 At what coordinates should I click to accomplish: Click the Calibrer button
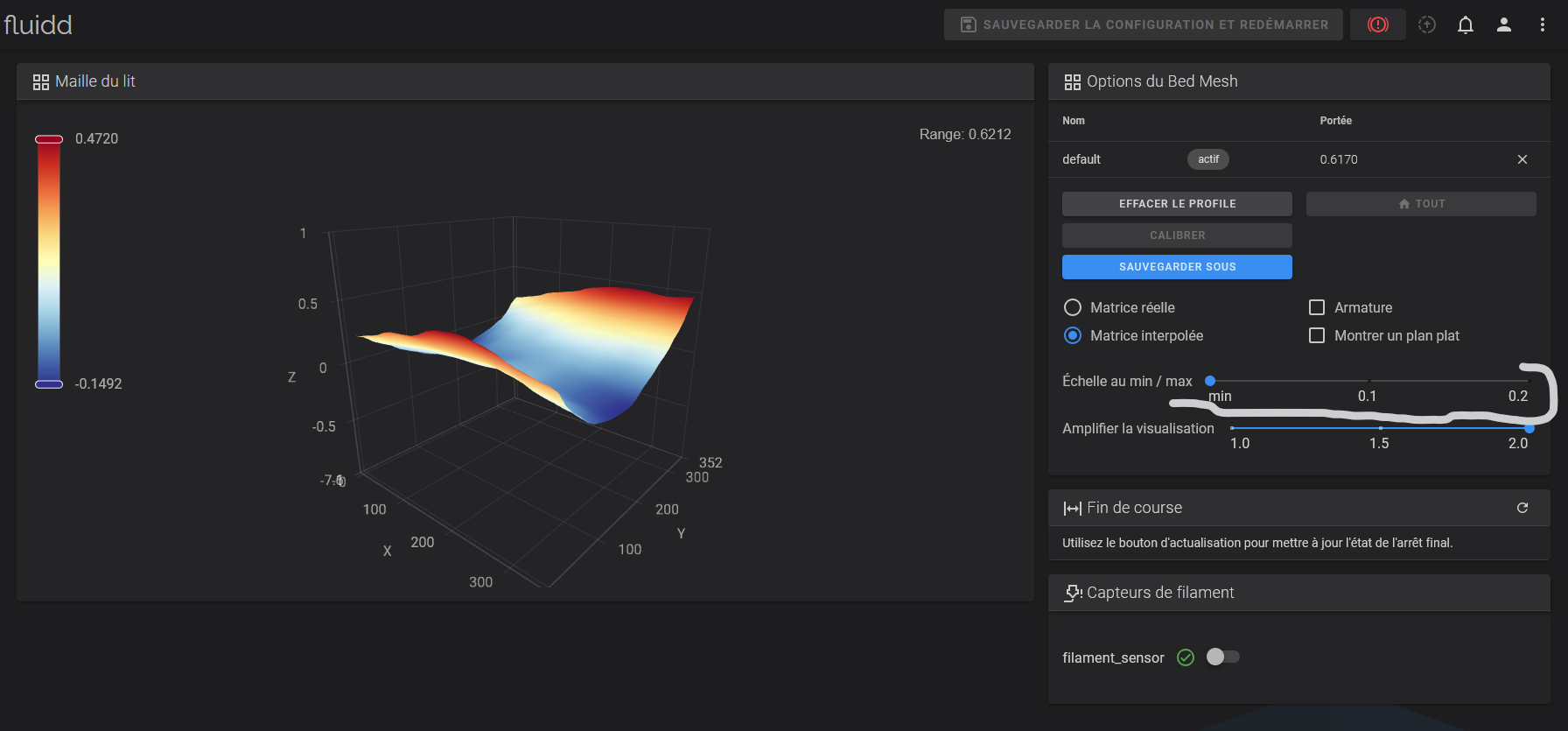tap(1177, 235)
